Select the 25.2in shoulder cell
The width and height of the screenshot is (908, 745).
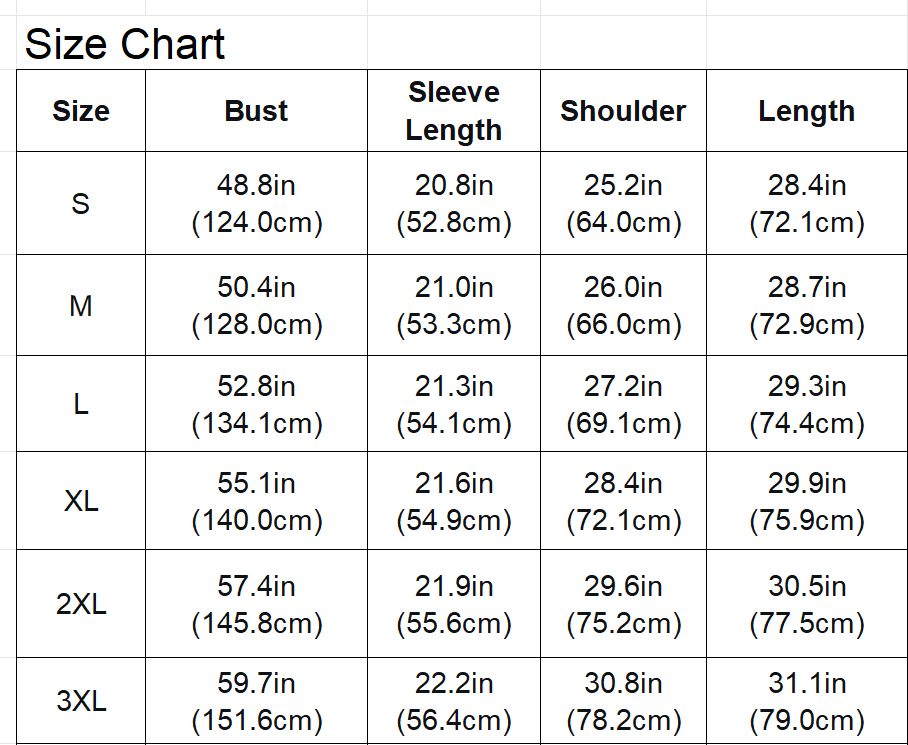point(623,204)
